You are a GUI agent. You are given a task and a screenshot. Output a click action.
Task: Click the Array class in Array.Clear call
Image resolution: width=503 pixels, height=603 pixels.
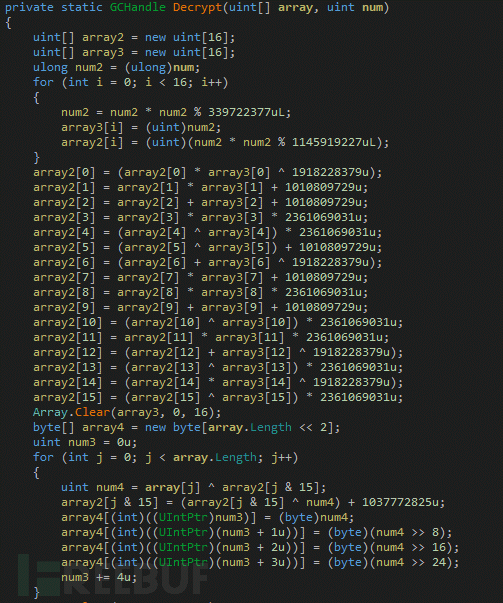[x=50, y=412]
